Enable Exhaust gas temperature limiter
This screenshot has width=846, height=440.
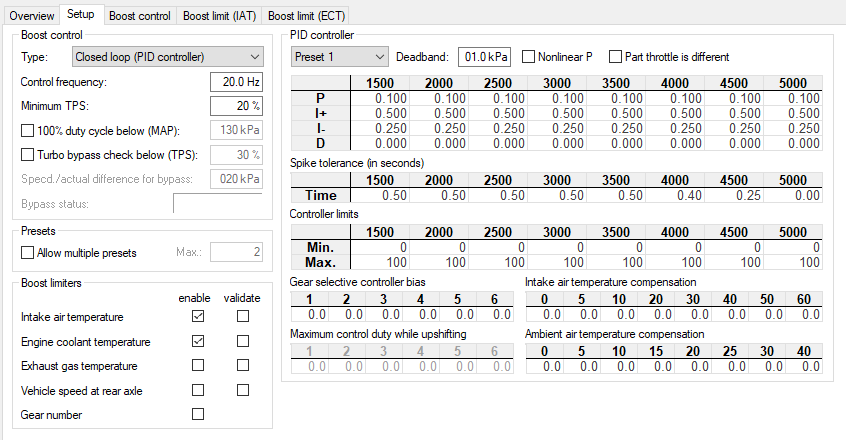click(198, 366)
